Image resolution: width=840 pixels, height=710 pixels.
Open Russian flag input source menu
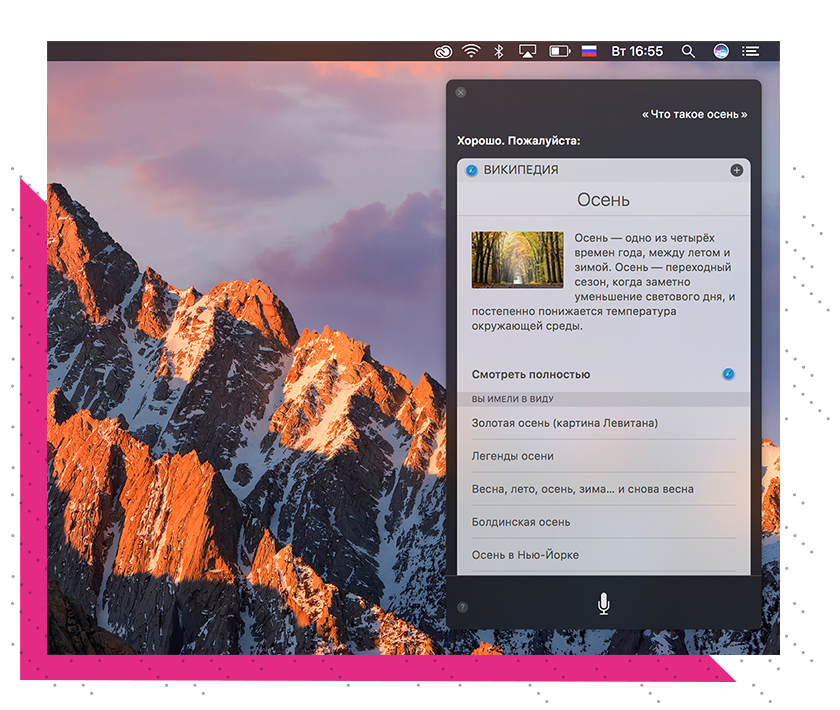pyautogui.click(x=589, y=51)
